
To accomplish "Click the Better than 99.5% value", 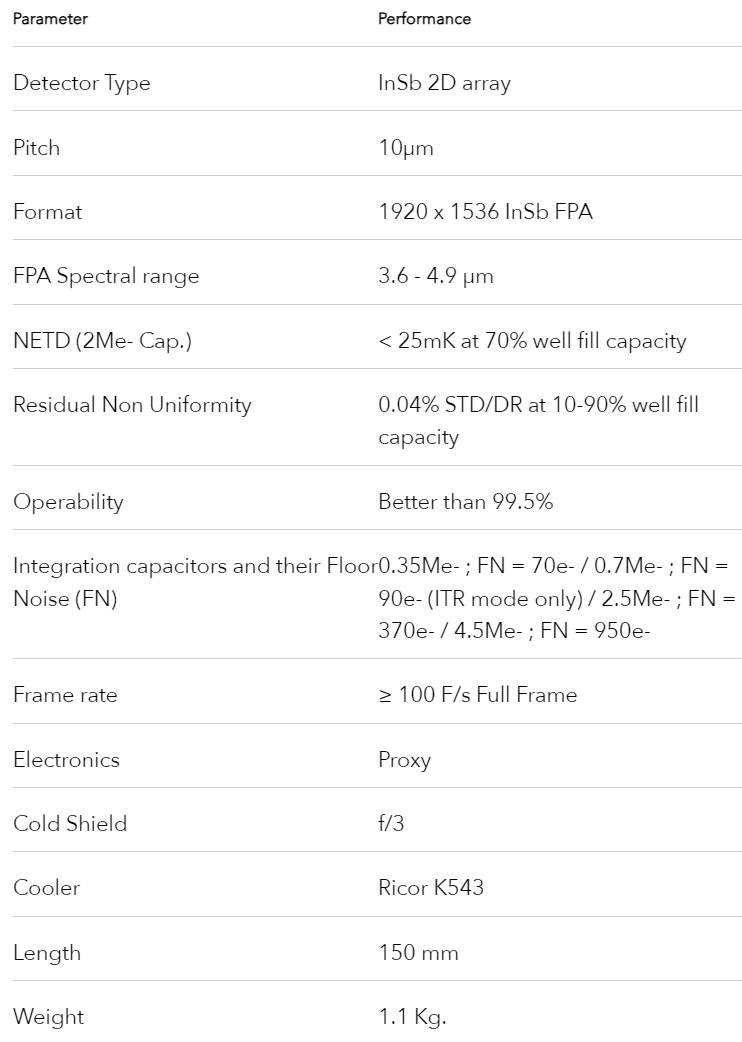I will click(x=466, y=502).
